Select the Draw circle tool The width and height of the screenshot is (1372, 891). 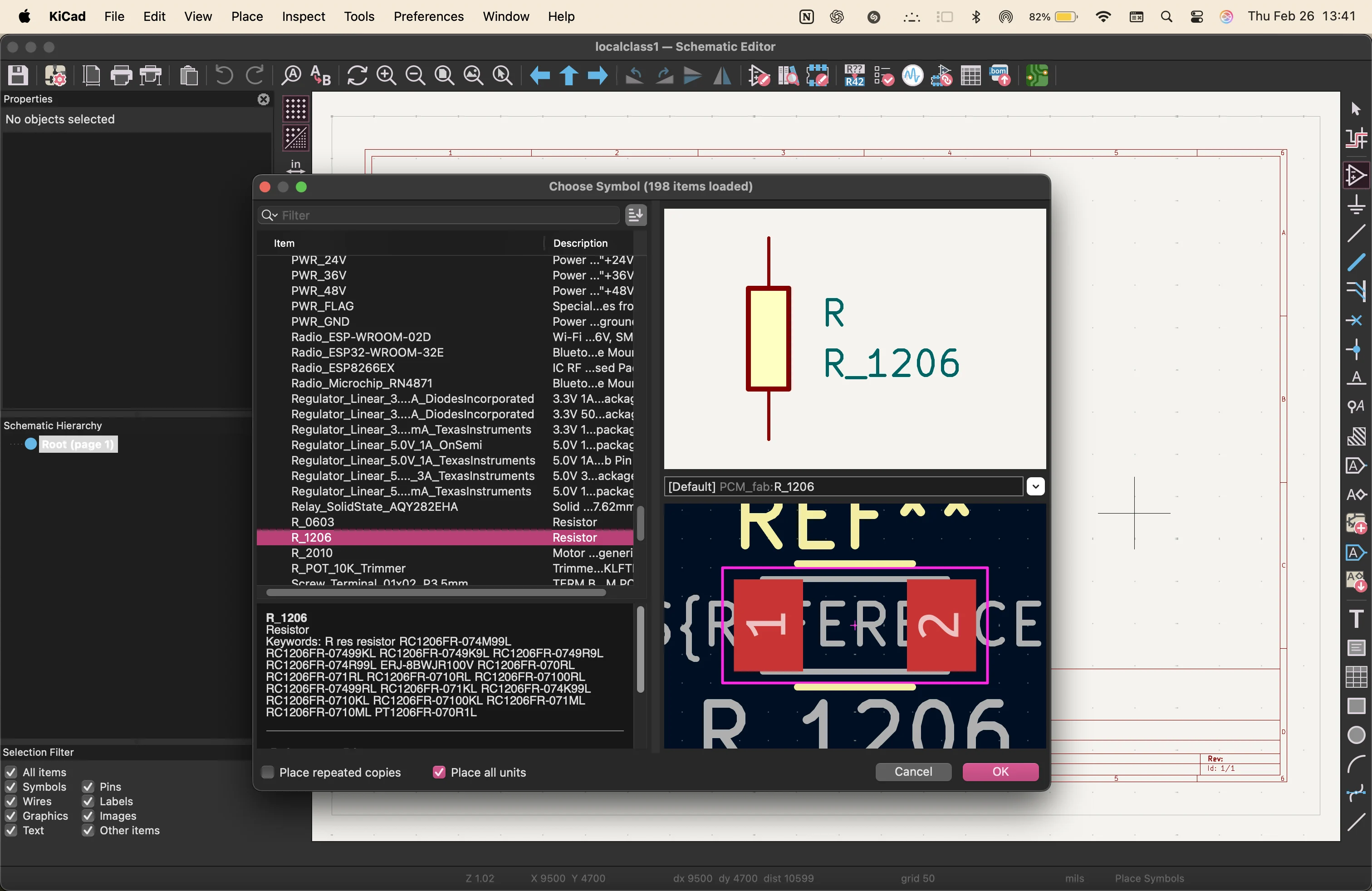1357,735
